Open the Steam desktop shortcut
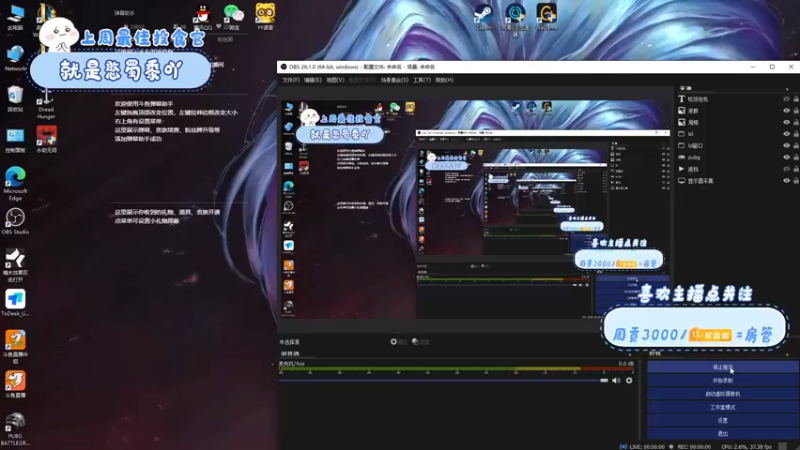This screenshot has height=450, width=800. 483,17
